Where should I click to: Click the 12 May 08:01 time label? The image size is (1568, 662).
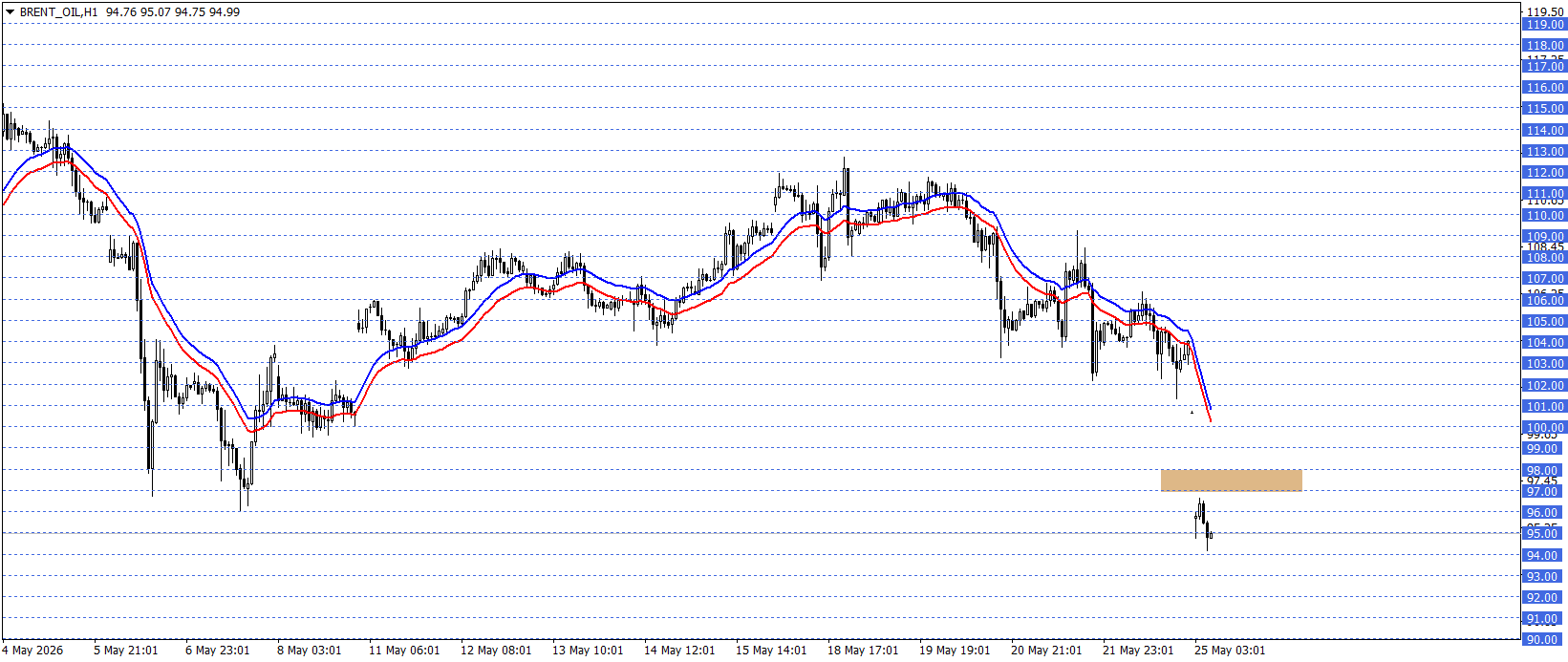coord(497,651)
